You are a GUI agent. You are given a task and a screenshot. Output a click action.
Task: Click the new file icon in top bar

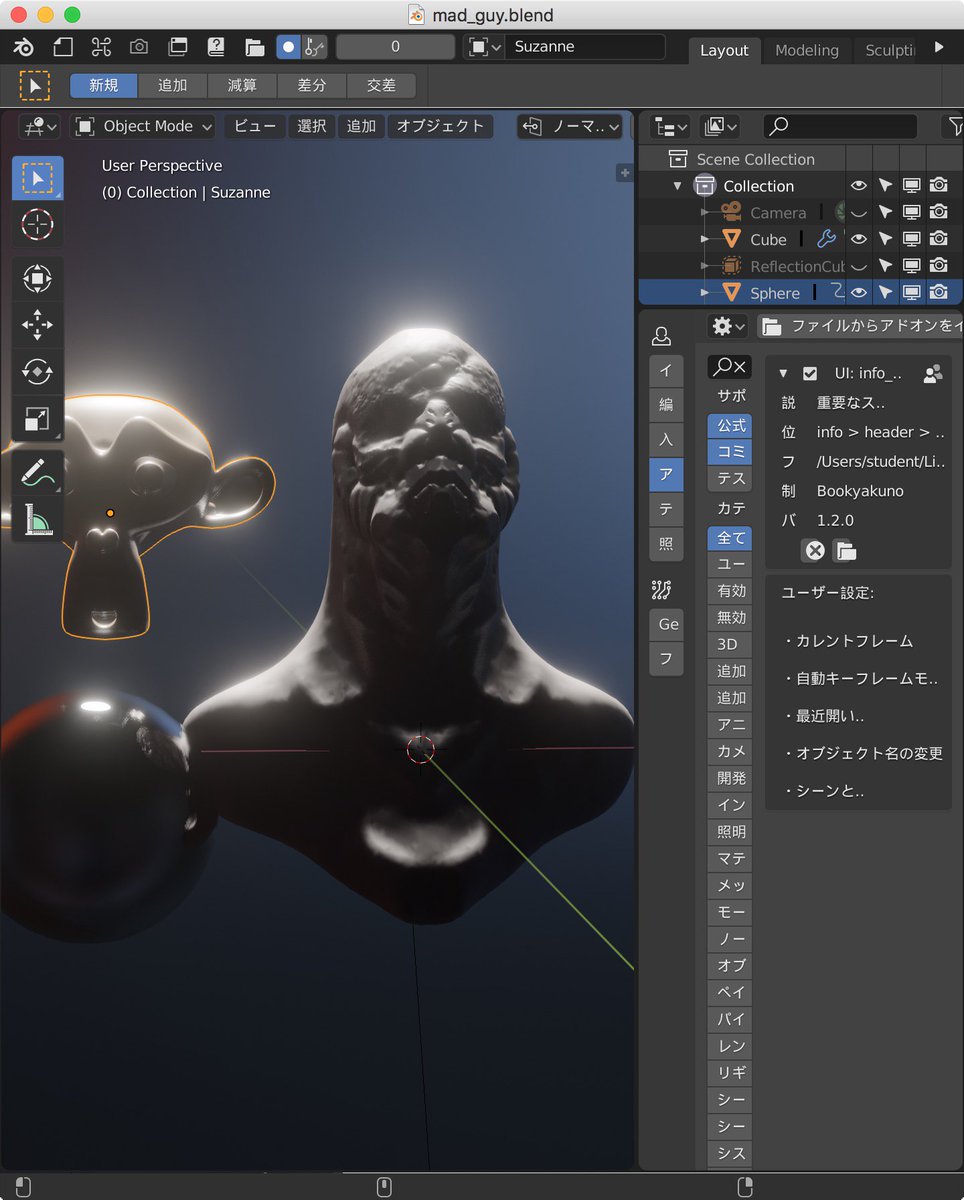point(63,47)
